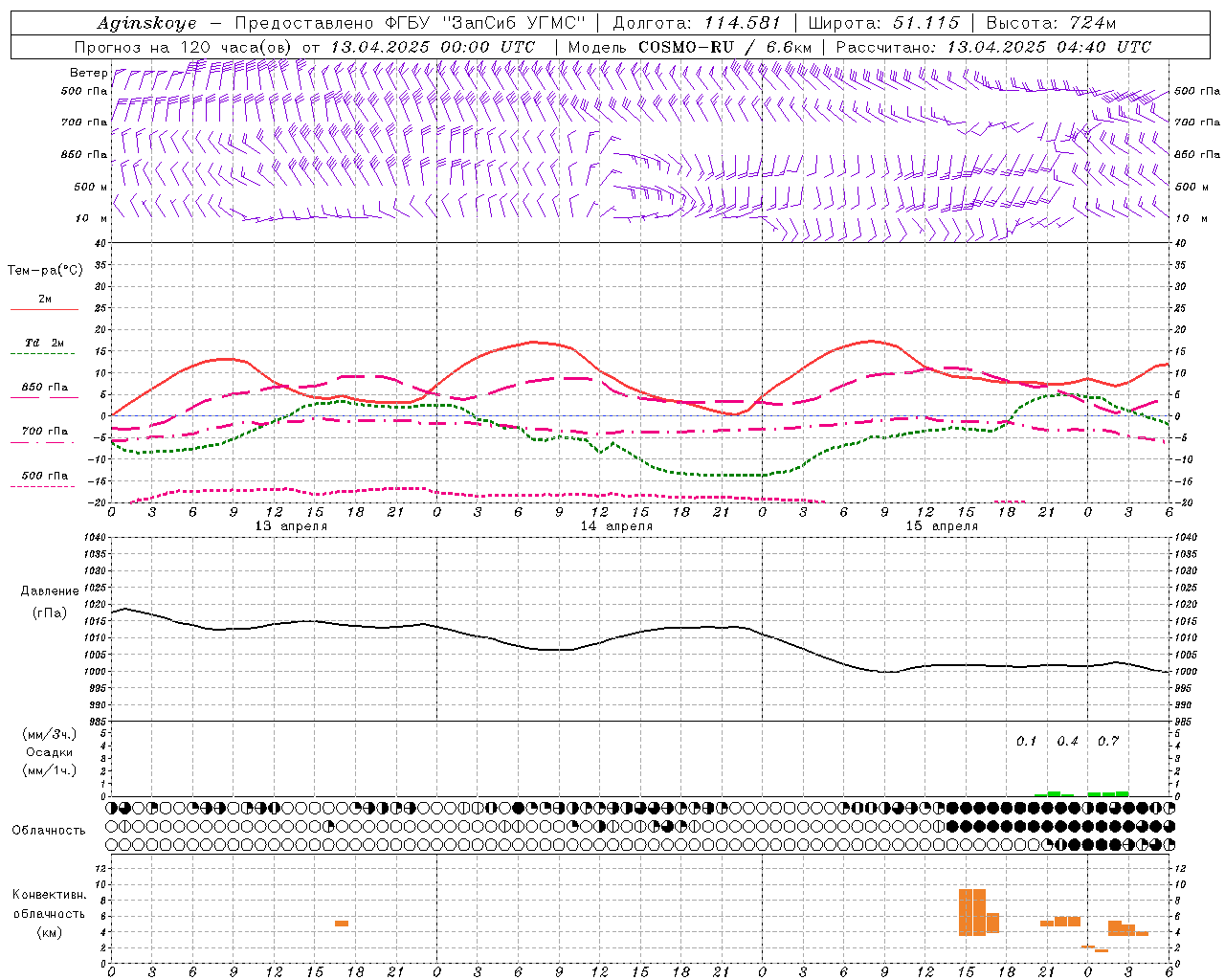1225x980 pixels.
Task: Click the green dashed Td legend line sample
Action: click(43, 354)
